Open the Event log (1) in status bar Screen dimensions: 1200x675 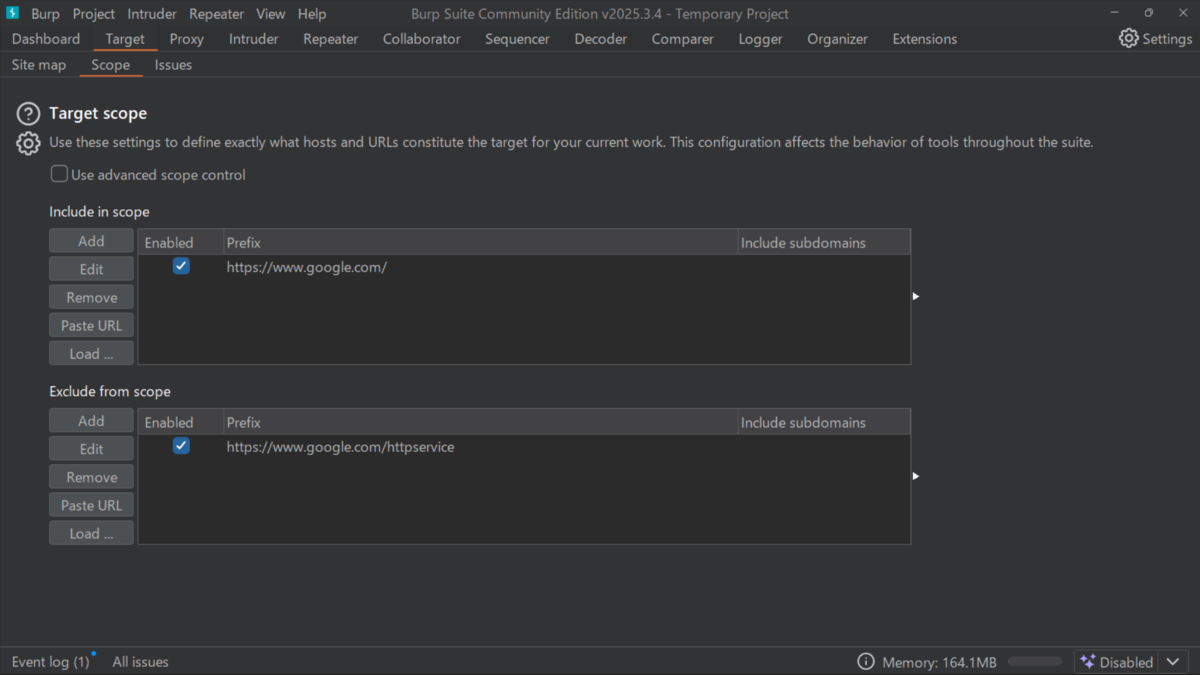tap(50, 662)
